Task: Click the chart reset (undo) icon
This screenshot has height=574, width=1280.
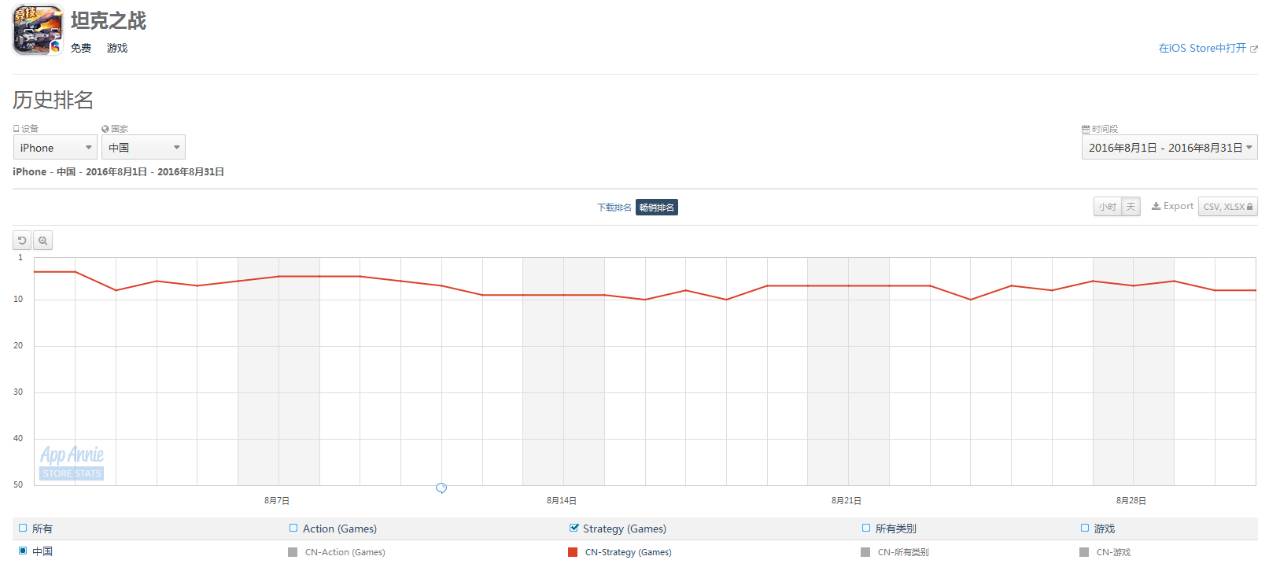Action: coord(22,241)
